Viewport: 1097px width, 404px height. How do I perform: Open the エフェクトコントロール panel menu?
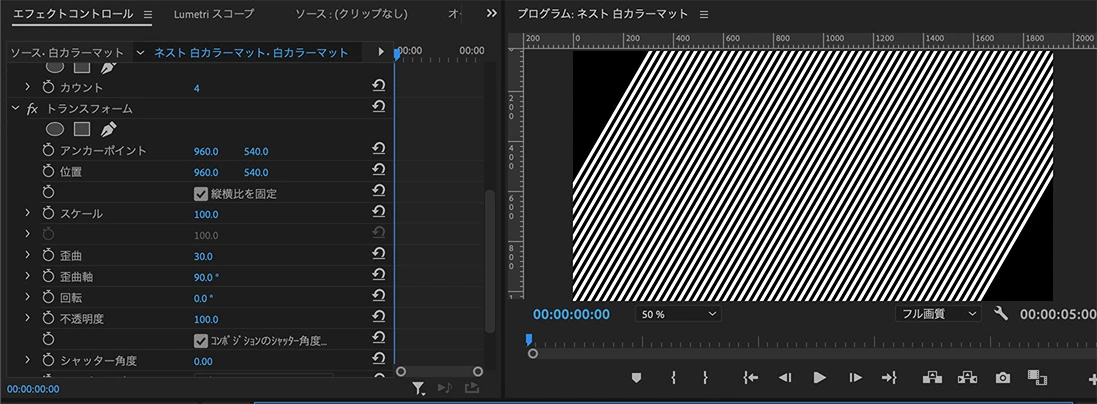pos(148,14)
